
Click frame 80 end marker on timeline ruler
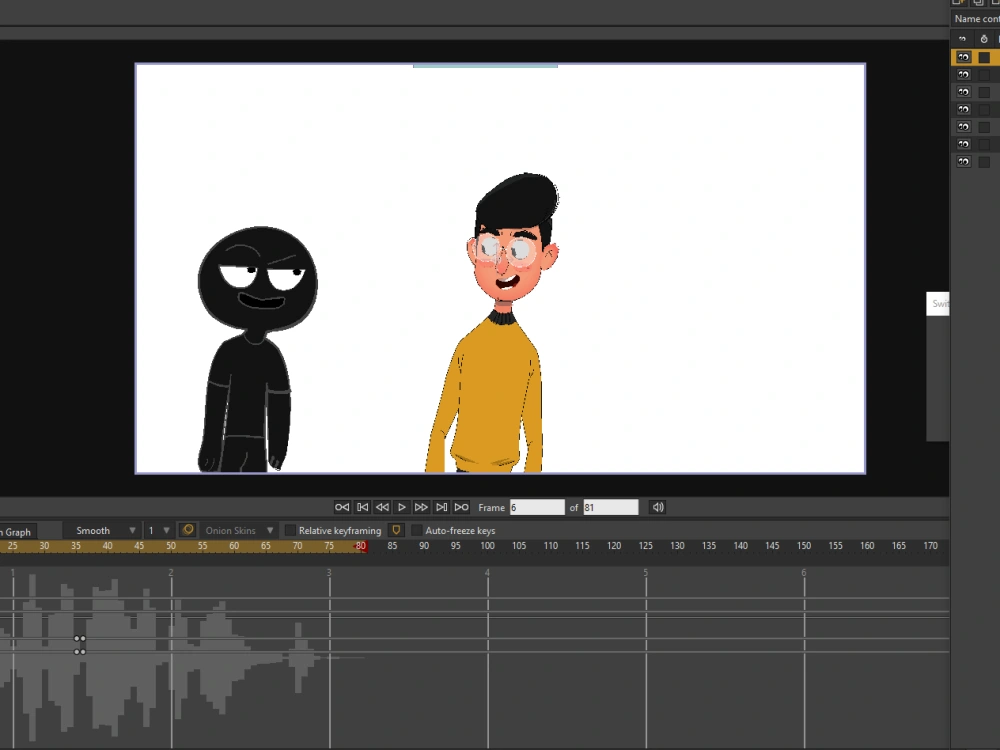[362, 546]
